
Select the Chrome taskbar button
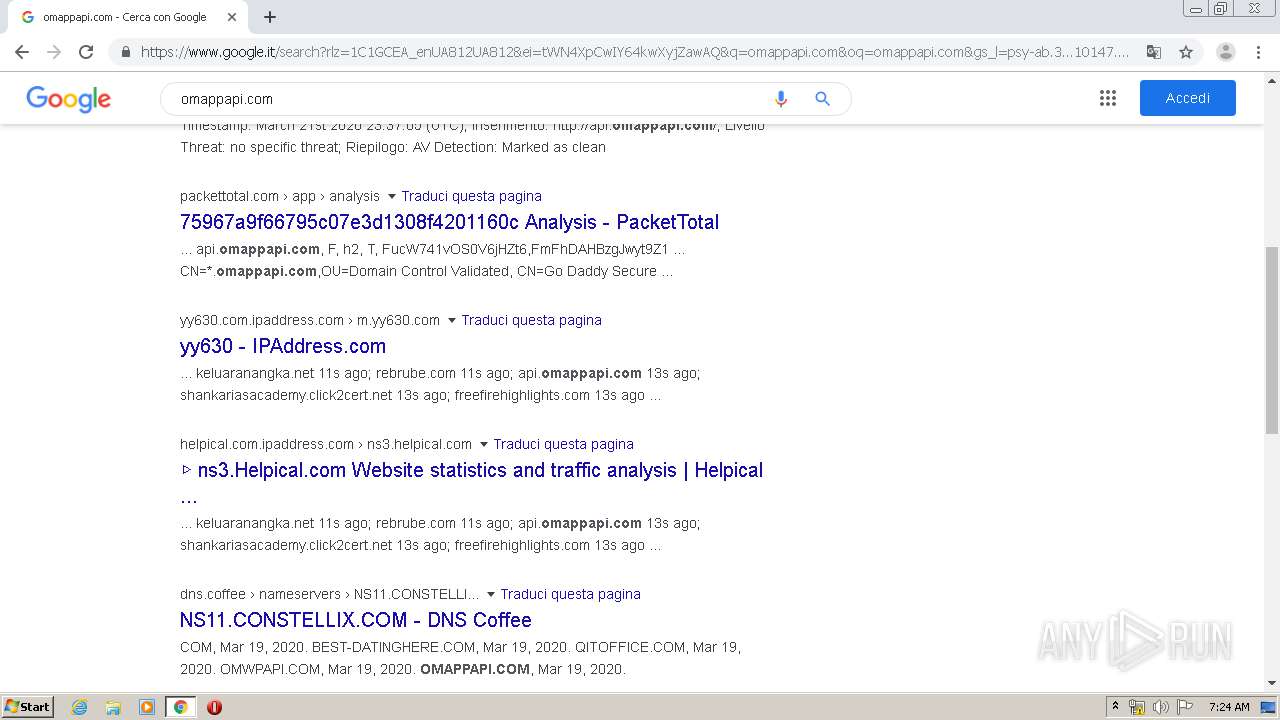(180, 707)
